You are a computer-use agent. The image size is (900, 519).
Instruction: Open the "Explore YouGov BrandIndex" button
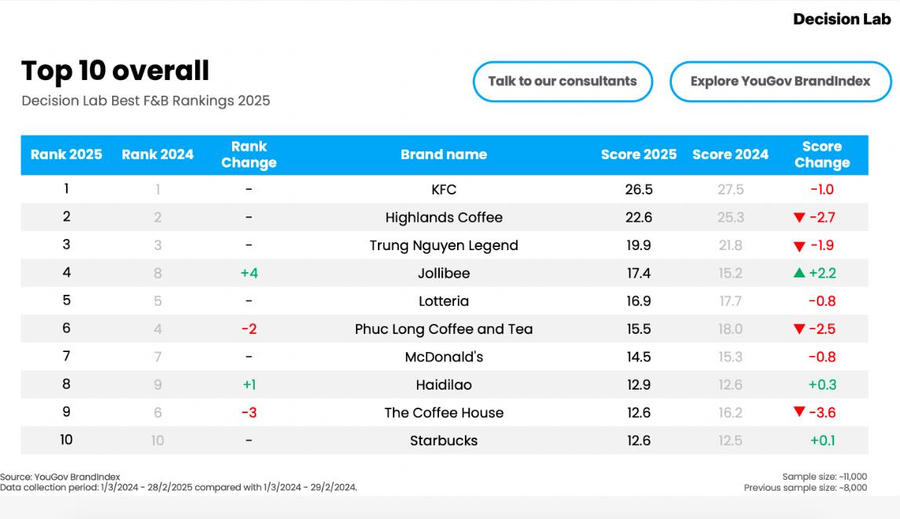tap(780, 81)
